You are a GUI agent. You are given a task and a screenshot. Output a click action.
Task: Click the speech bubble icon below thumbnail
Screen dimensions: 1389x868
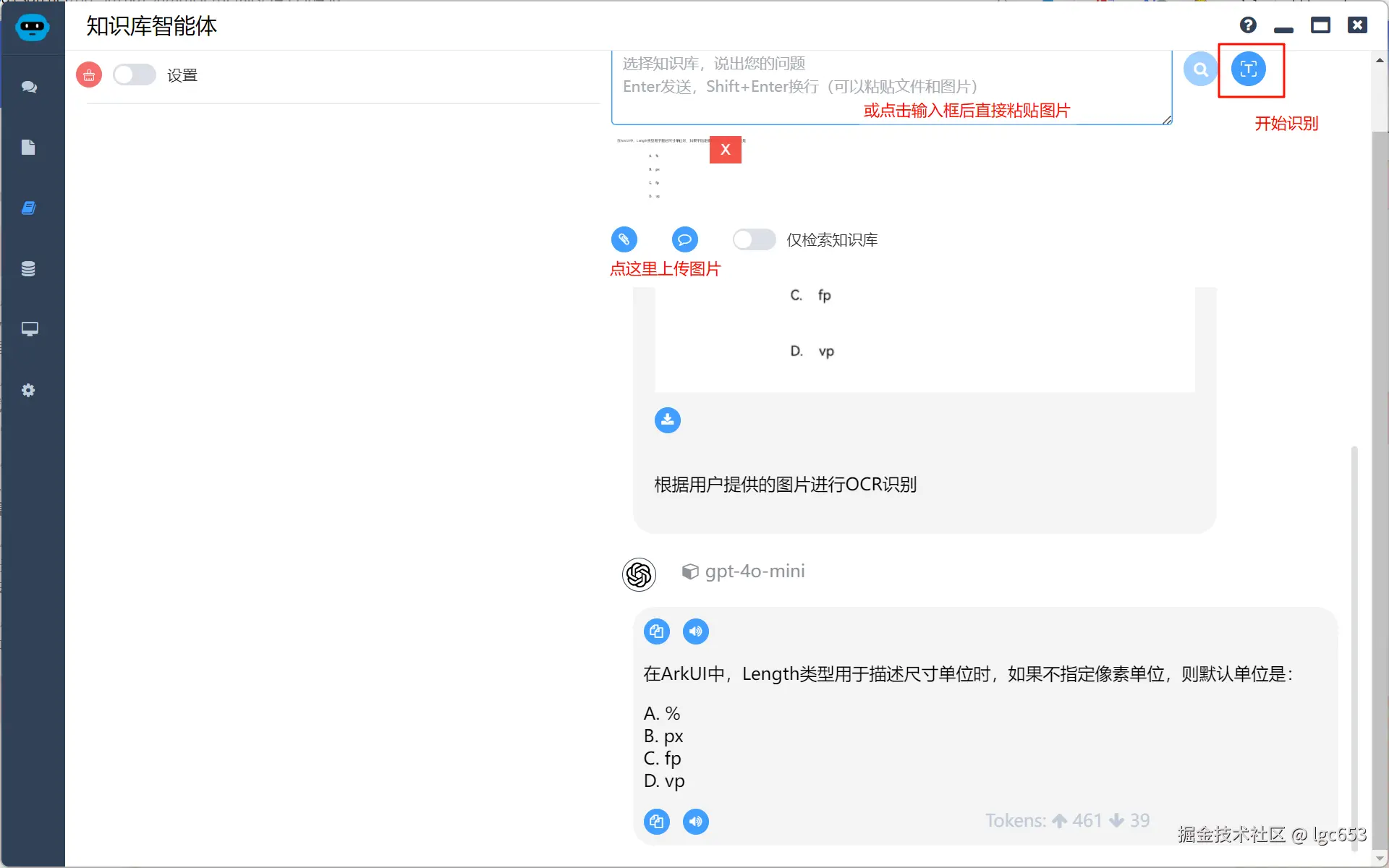pyautogui.click(x=684, y=239)
